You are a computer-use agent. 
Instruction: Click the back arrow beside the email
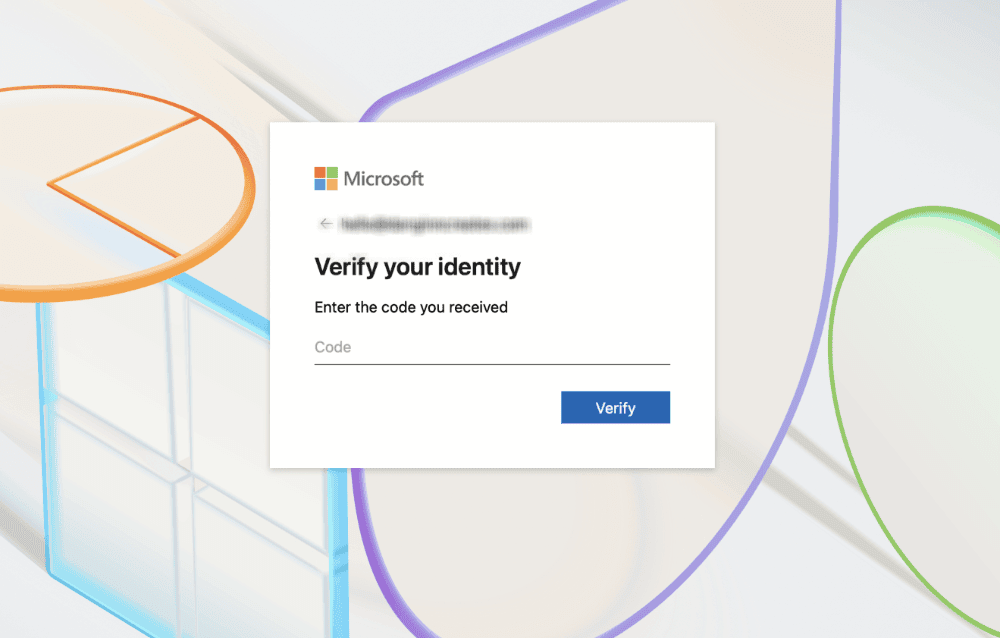(326, 223)
